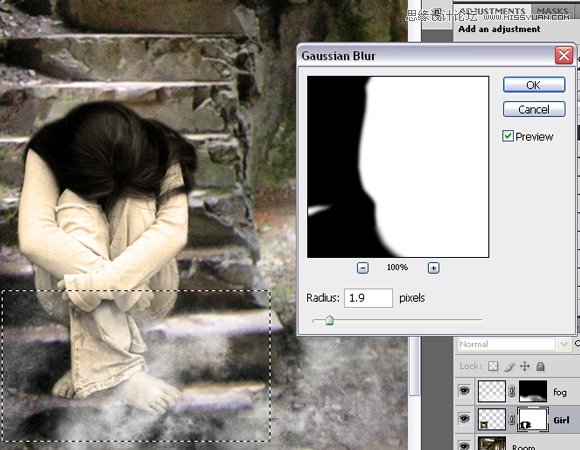The height and width of the screenshot is (450, 580).
Task: Toggle lock transparent pixels icon
Action: (493, 366)
